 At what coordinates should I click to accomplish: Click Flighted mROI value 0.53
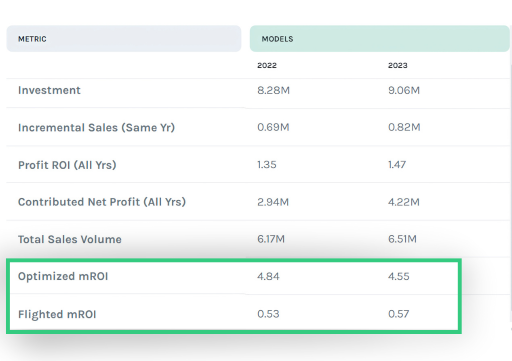pyautogui.click(x=268, y=314)
